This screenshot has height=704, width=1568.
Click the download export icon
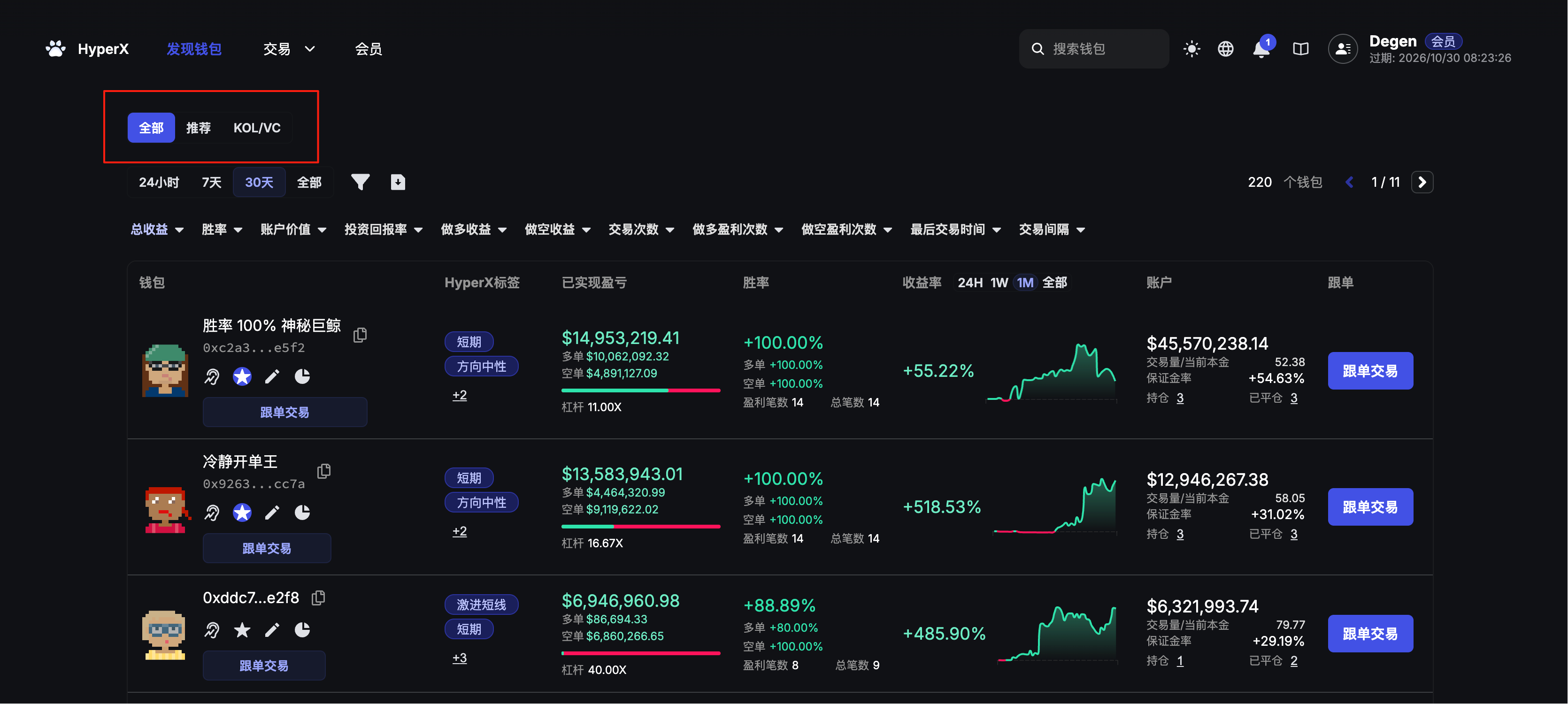pyautogui.click(x=398, y=182)
